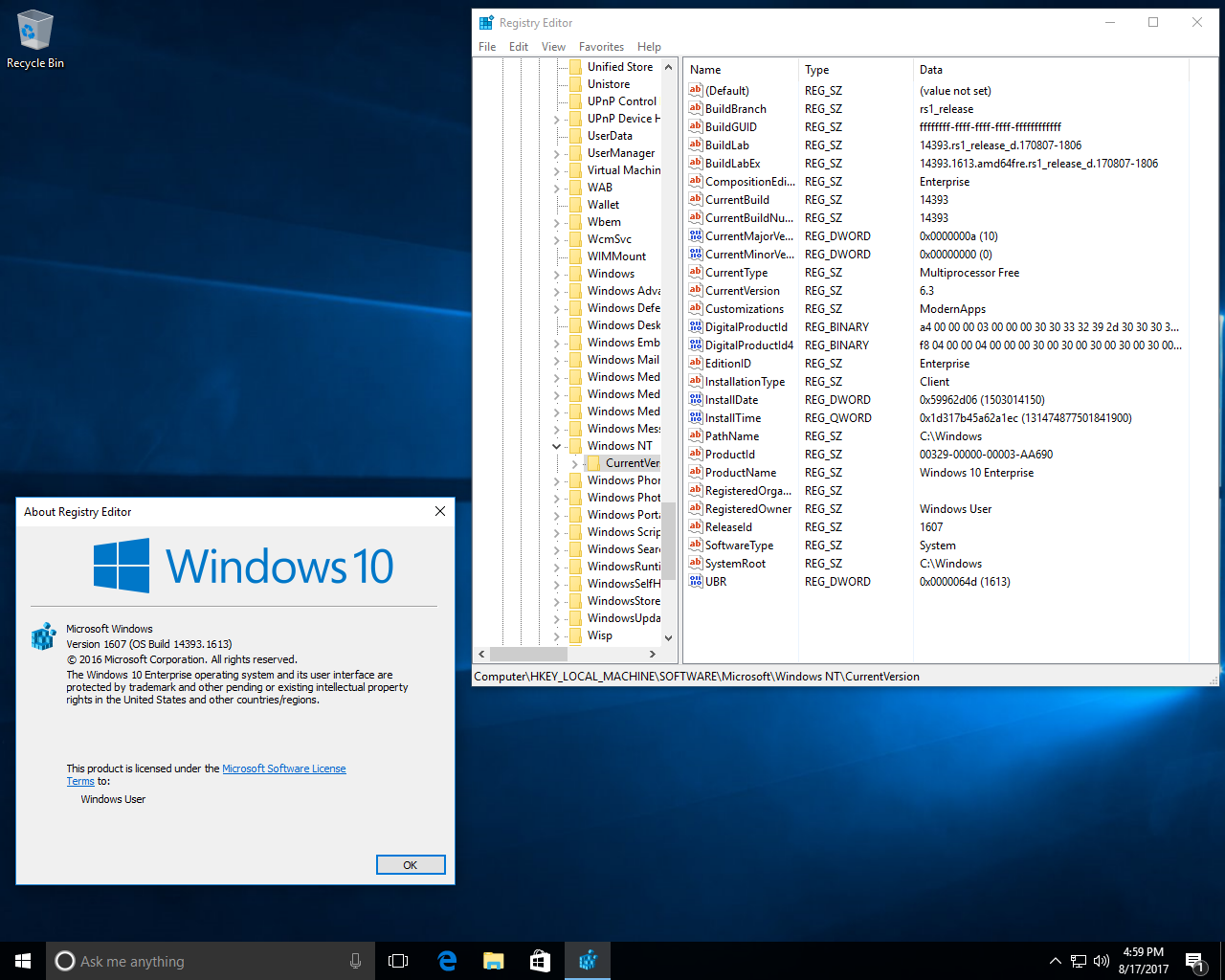Select the ReleaseId value row
The height and width of the screenshot is (980, 1225).
click(x=937, y=526)
